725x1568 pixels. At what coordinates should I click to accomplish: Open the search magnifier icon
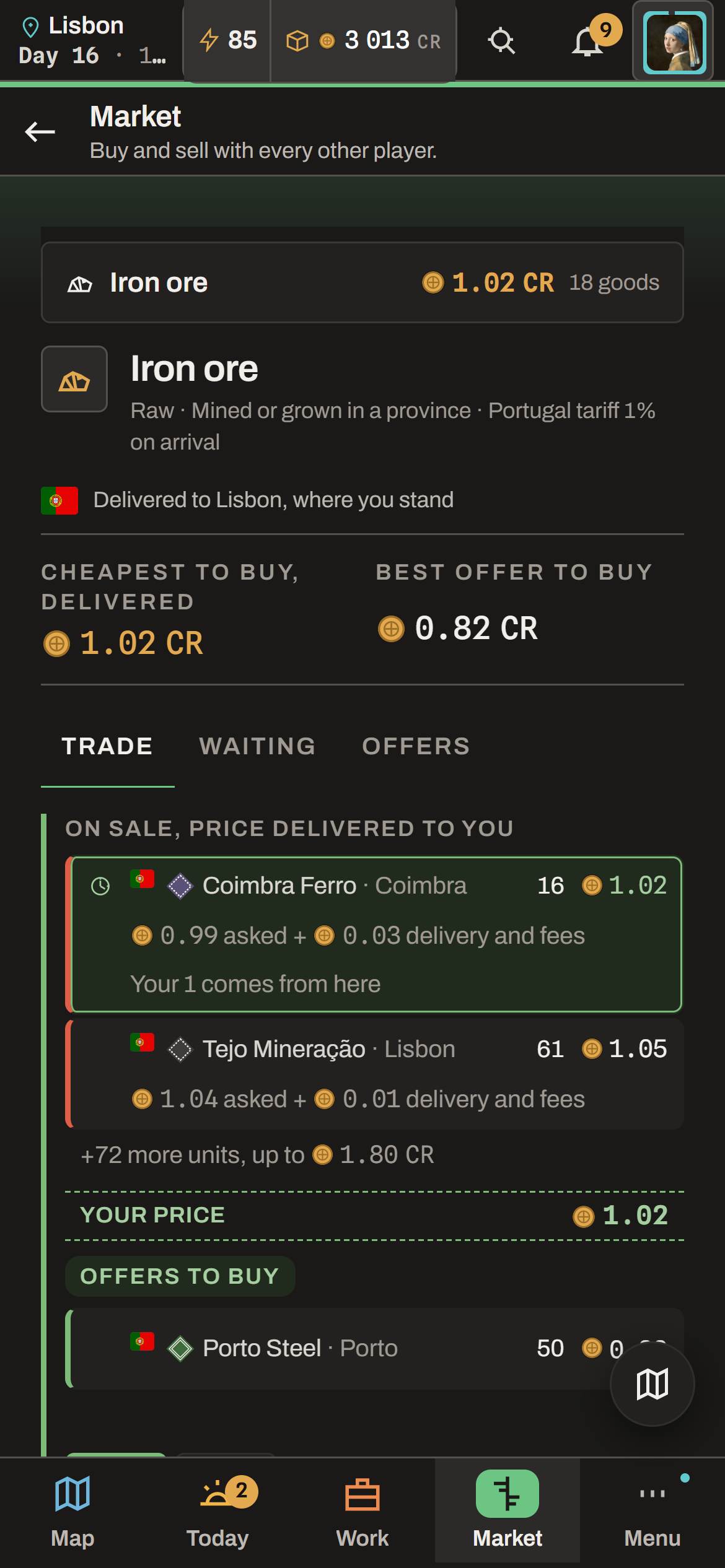pyautogui.click(x=501, y=41)
